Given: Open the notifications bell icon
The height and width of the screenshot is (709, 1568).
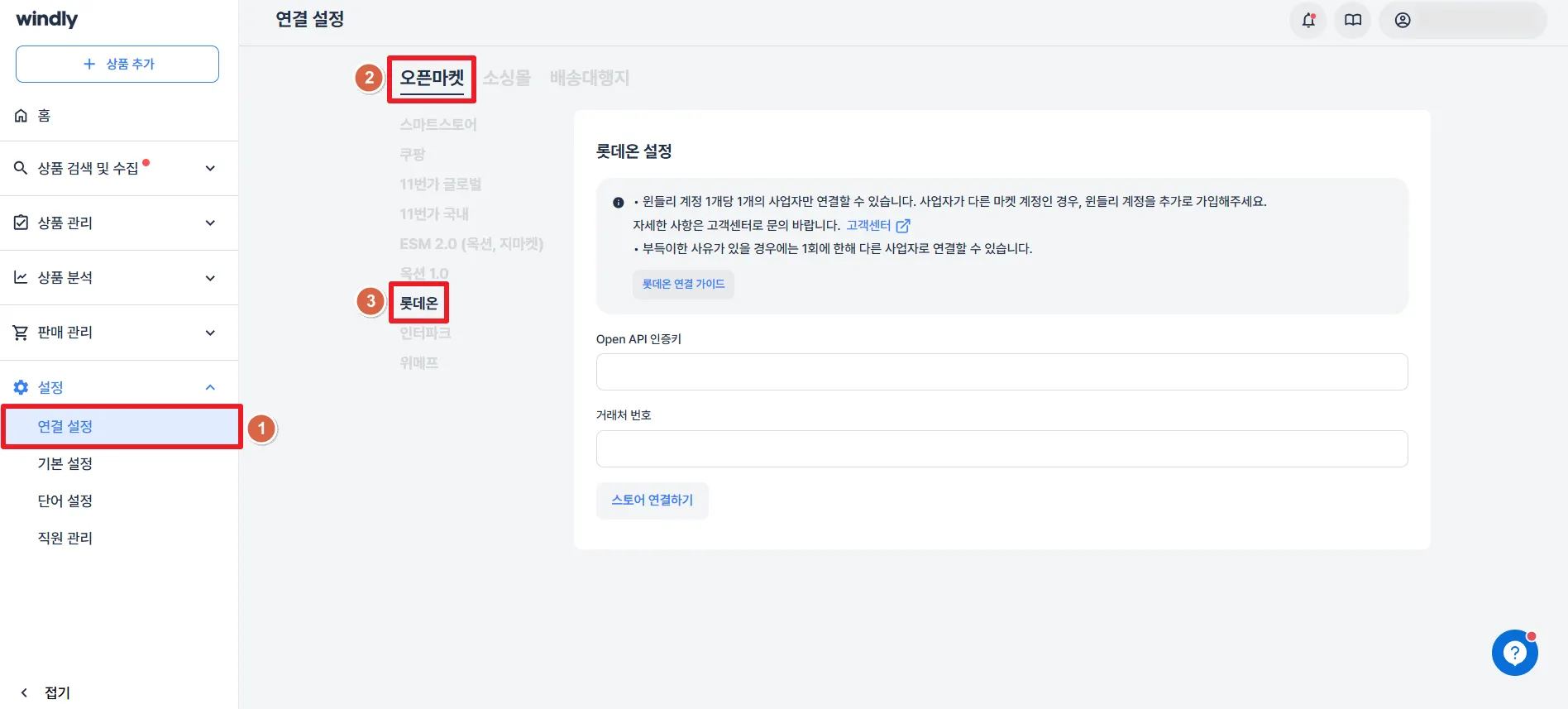Looking at the screenshot, I should point(1308,20).
